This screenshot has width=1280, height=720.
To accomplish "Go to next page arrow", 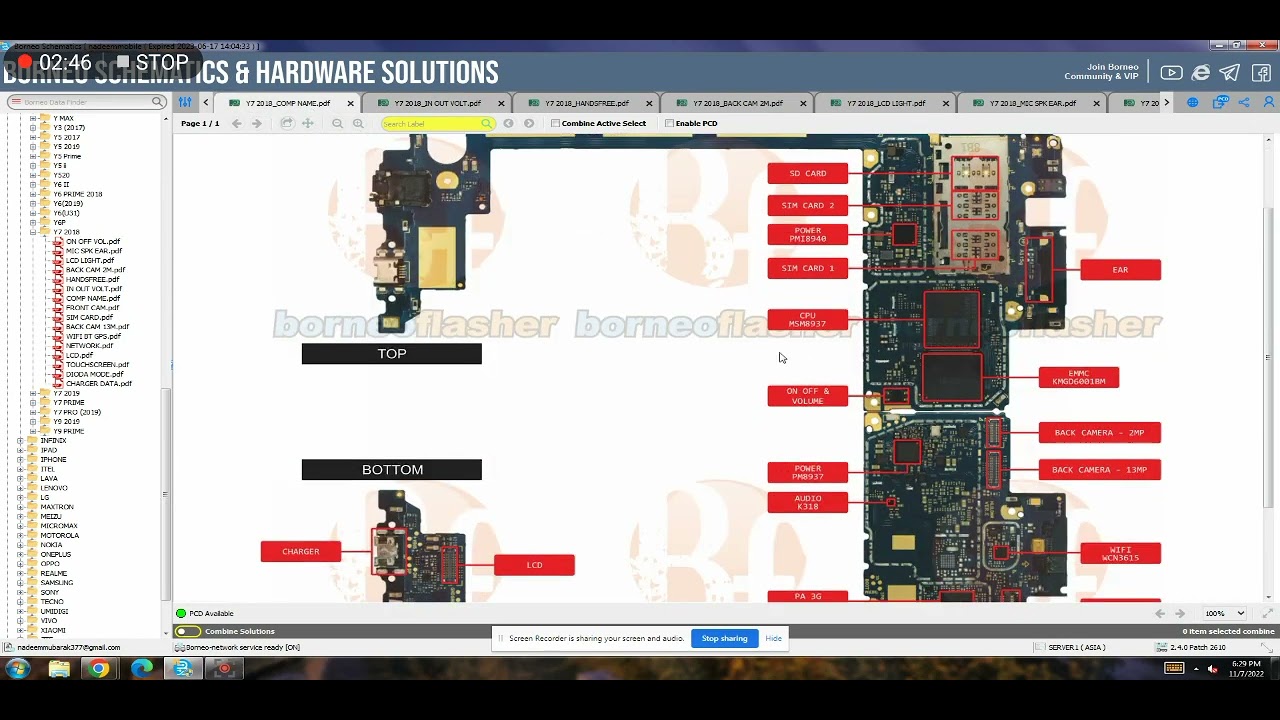I will [x=257, y=123].
